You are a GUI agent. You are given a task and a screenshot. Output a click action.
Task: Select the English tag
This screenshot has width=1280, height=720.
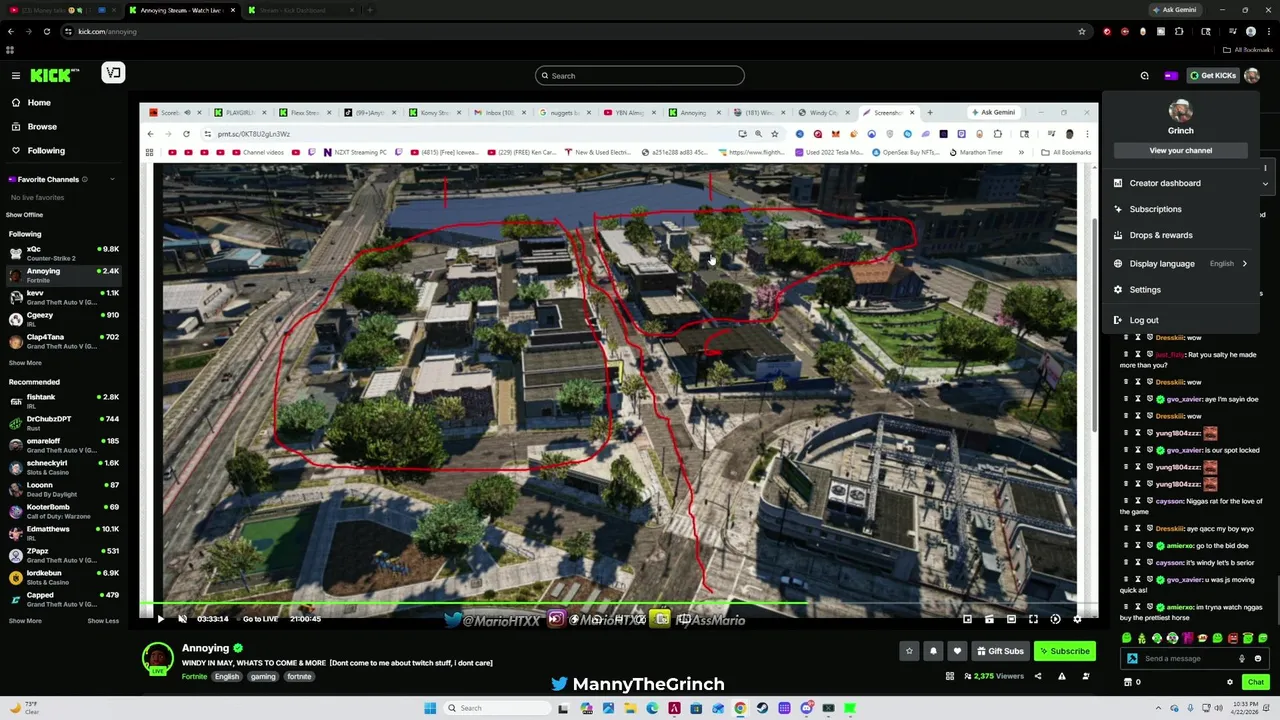click(x=227, y=676)
